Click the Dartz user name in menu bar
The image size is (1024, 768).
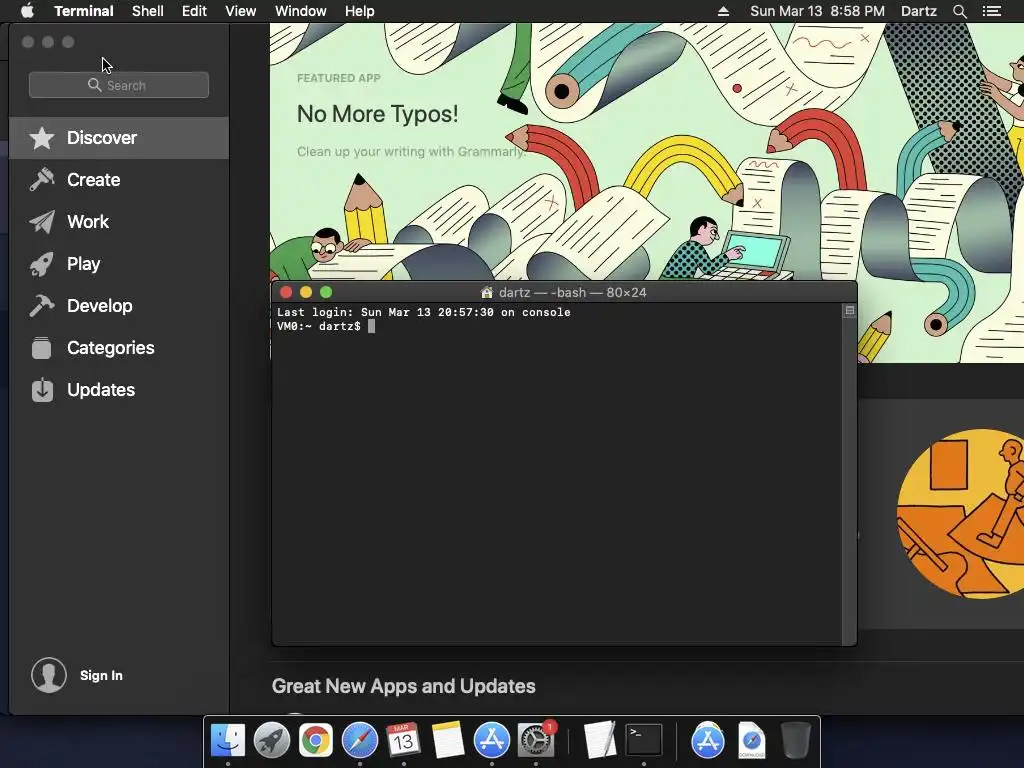tap(919, 11)
